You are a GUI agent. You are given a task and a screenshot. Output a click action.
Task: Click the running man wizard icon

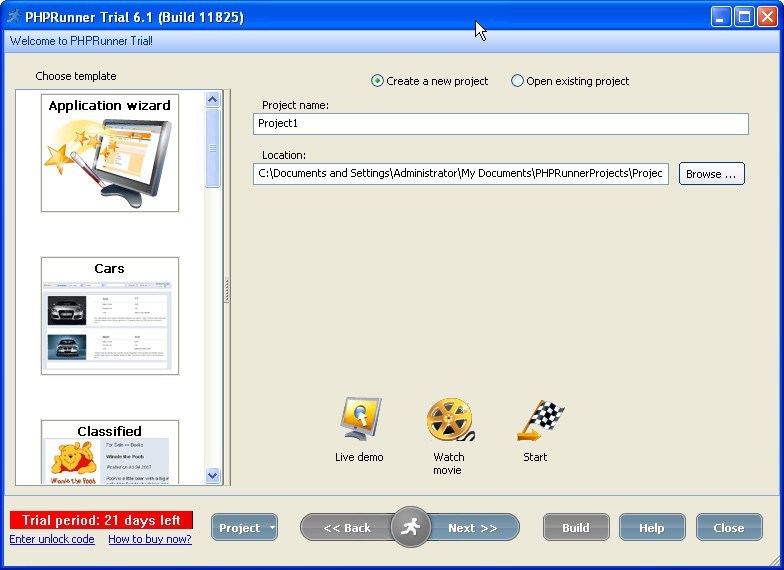(x=410, y=527)
